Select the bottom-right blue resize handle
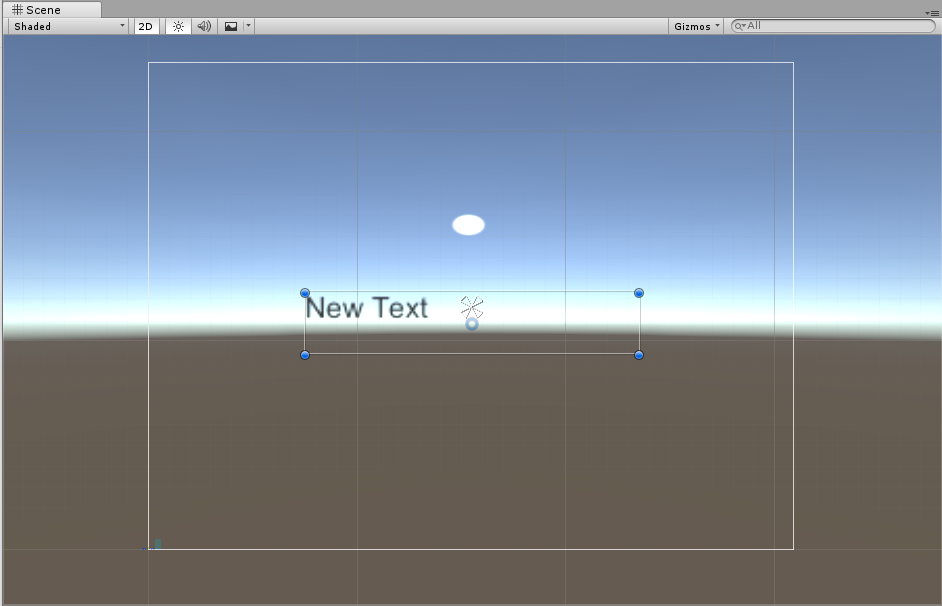The image size is (942, 606). pos(639,355)
